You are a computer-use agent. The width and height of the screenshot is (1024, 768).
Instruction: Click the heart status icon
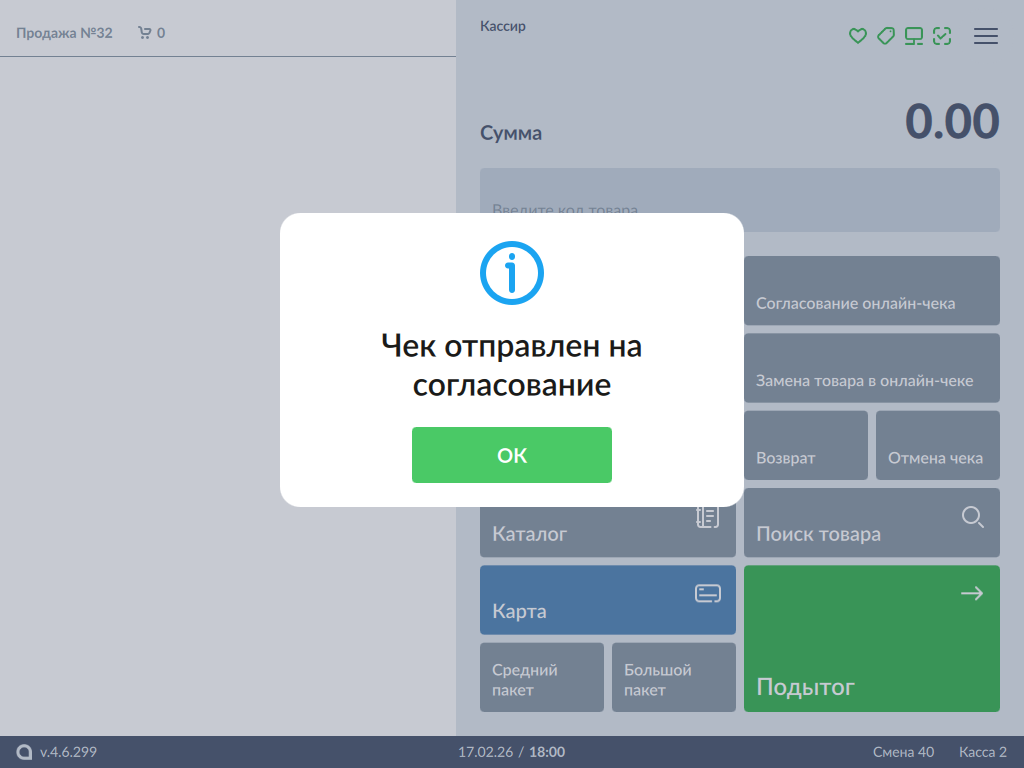(857, 36)
